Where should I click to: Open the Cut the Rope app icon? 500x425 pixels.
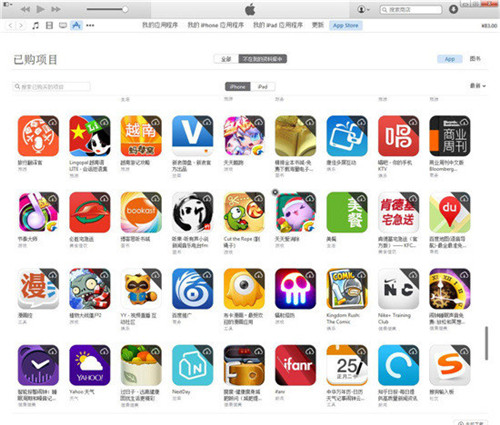pos(244,212)
